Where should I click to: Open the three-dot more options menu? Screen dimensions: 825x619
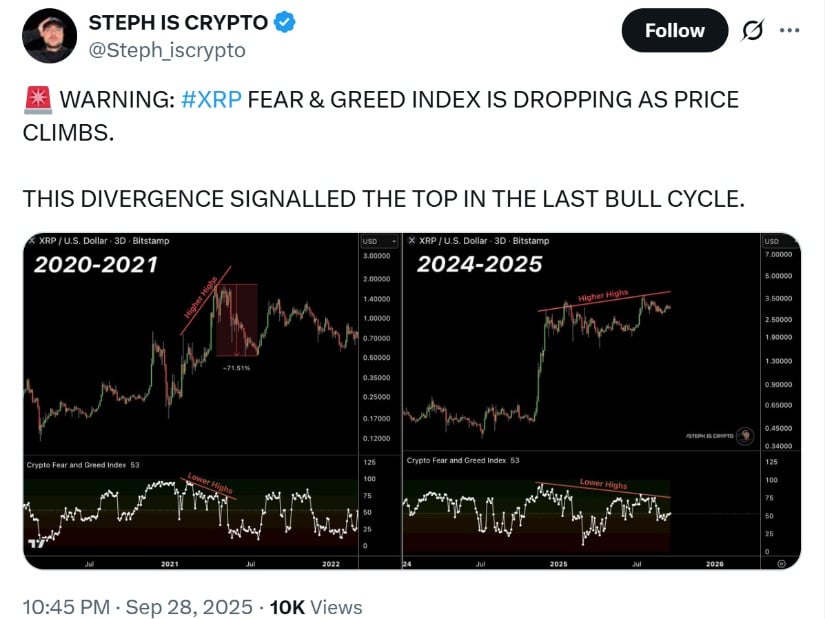pyautogui.click(x=789, y=31)
